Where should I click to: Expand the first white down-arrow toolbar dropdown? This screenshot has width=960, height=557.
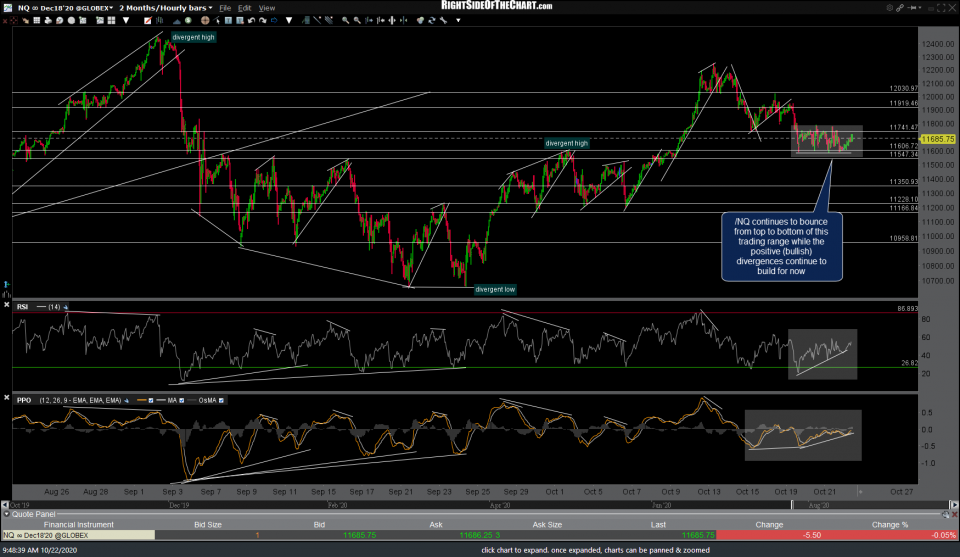coord(126,20)
